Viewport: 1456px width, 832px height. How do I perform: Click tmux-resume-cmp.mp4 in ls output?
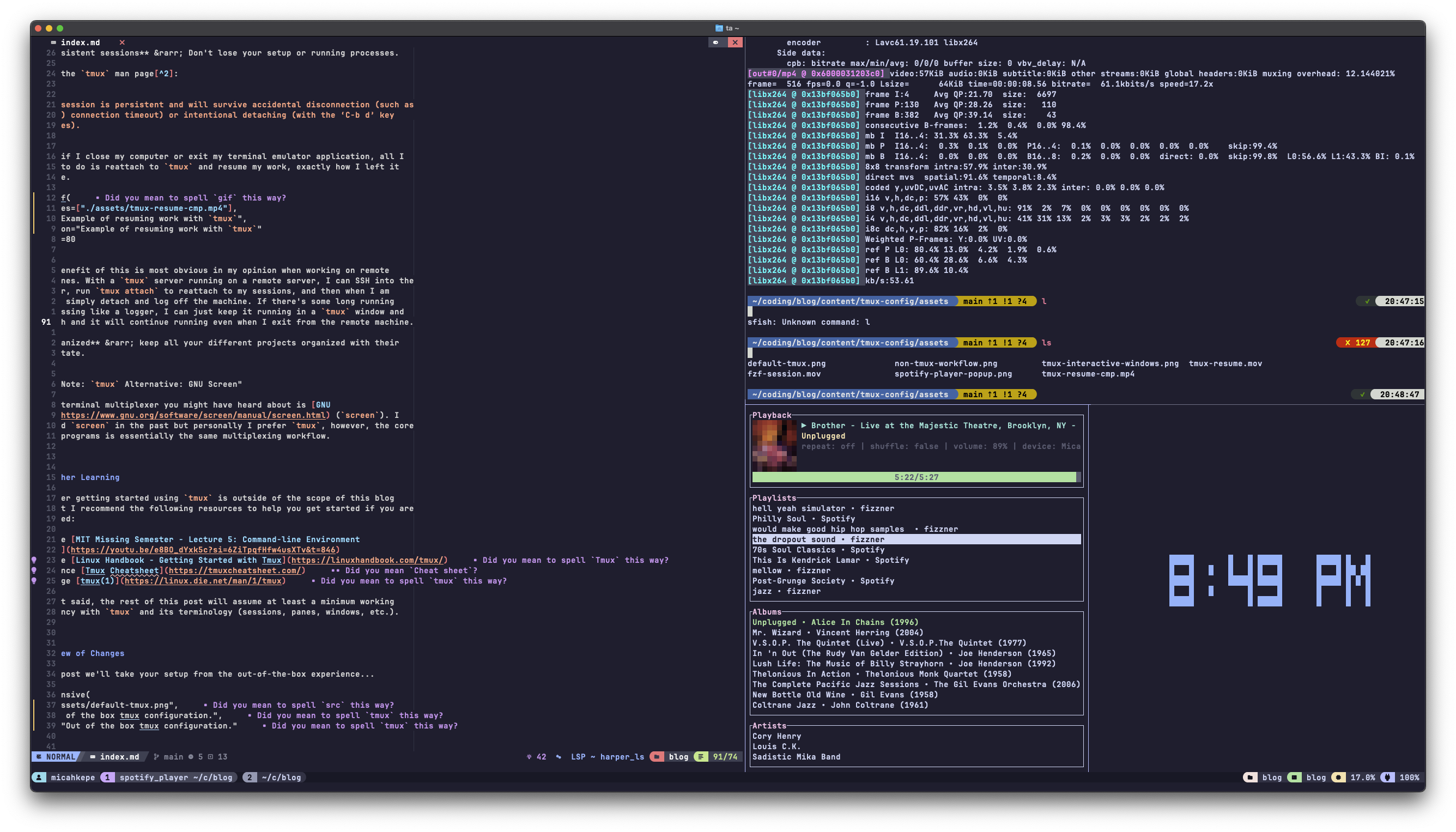pyautogui.click(x=1088, y=374)
